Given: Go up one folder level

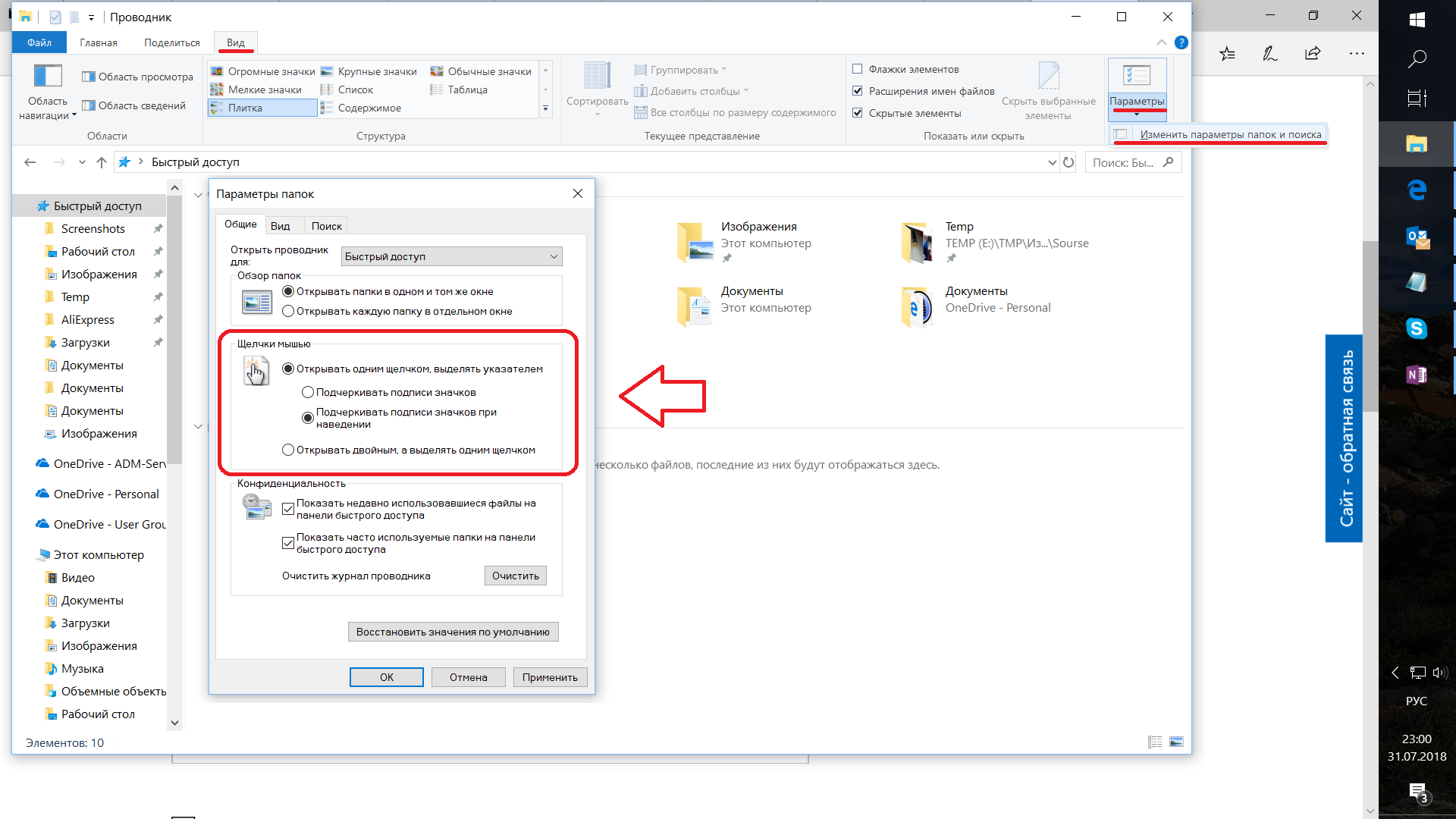Looking at the screenshot, I should 102,162.
